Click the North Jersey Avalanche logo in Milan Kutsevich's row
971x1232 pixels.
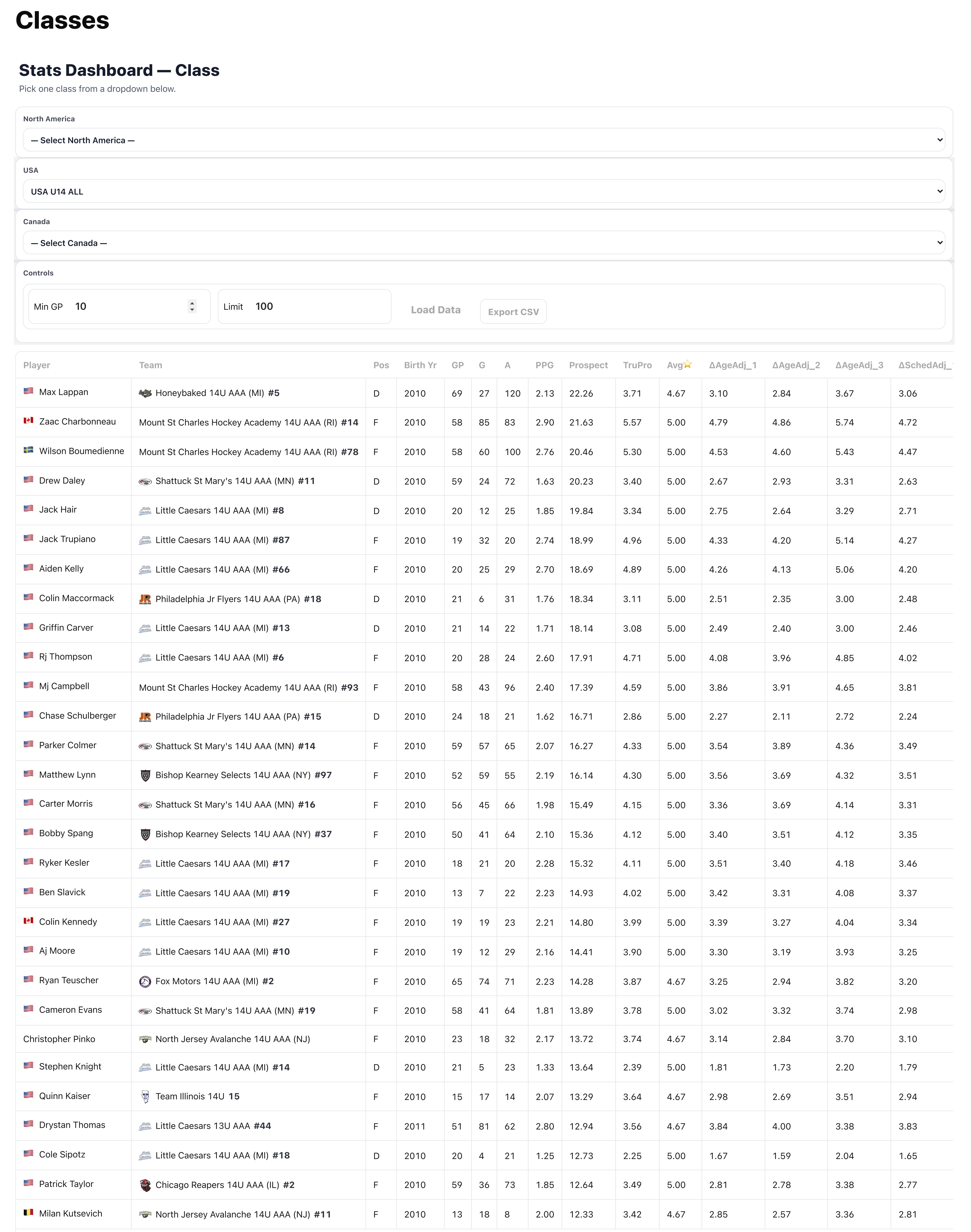pos(145,1214)
